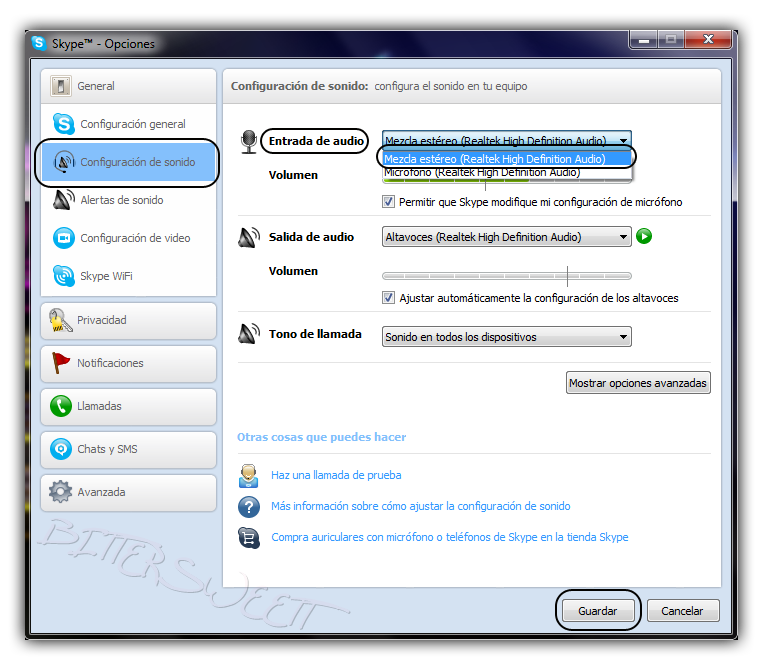The width and height of the screenshot is (766, 671).
Task: Open Más información sobre configuración de sonido link
Action: [x=421, y=506]
